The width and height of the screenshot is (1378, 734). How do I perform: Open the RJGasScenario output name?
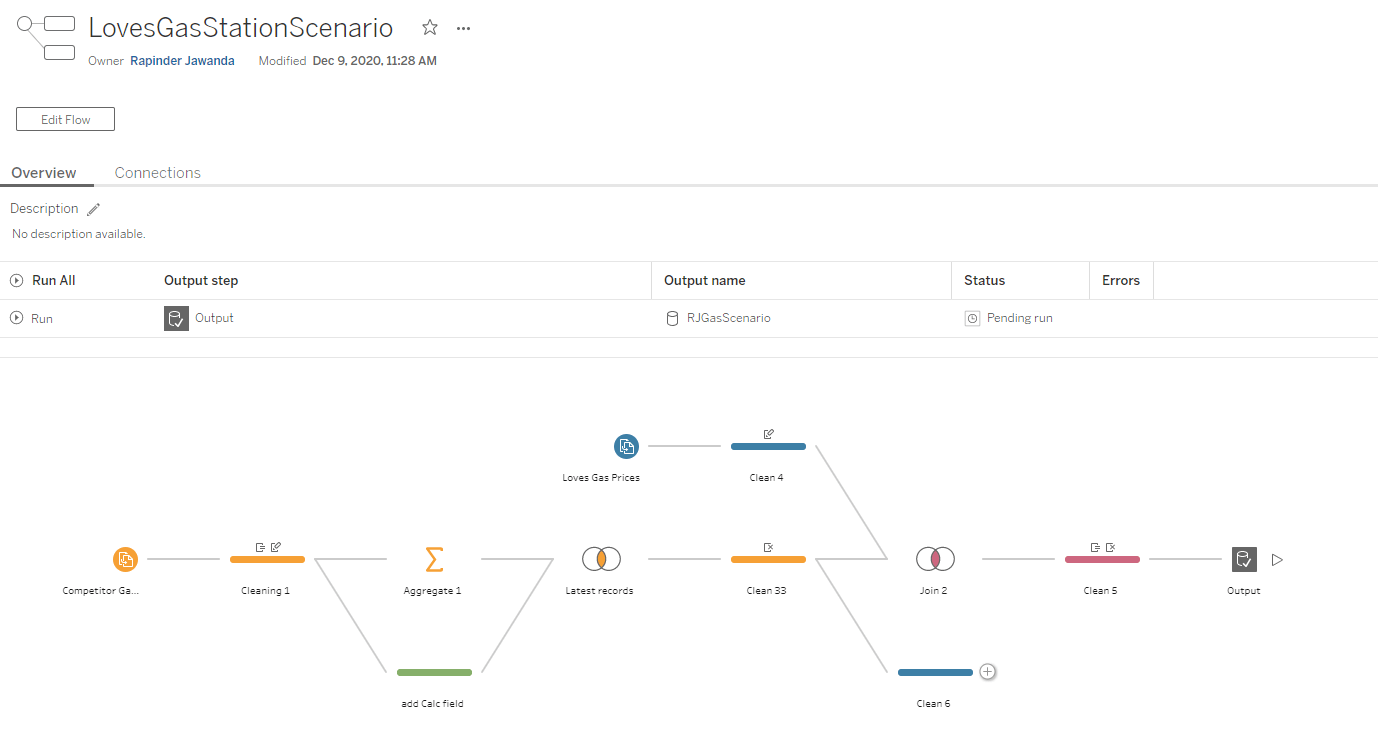(x=728, y=318)
